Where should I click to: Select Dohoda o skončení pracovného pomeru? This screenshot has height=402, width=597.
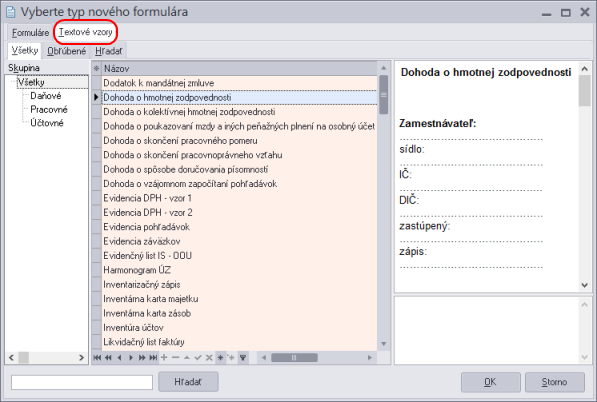tap(240, 140)
